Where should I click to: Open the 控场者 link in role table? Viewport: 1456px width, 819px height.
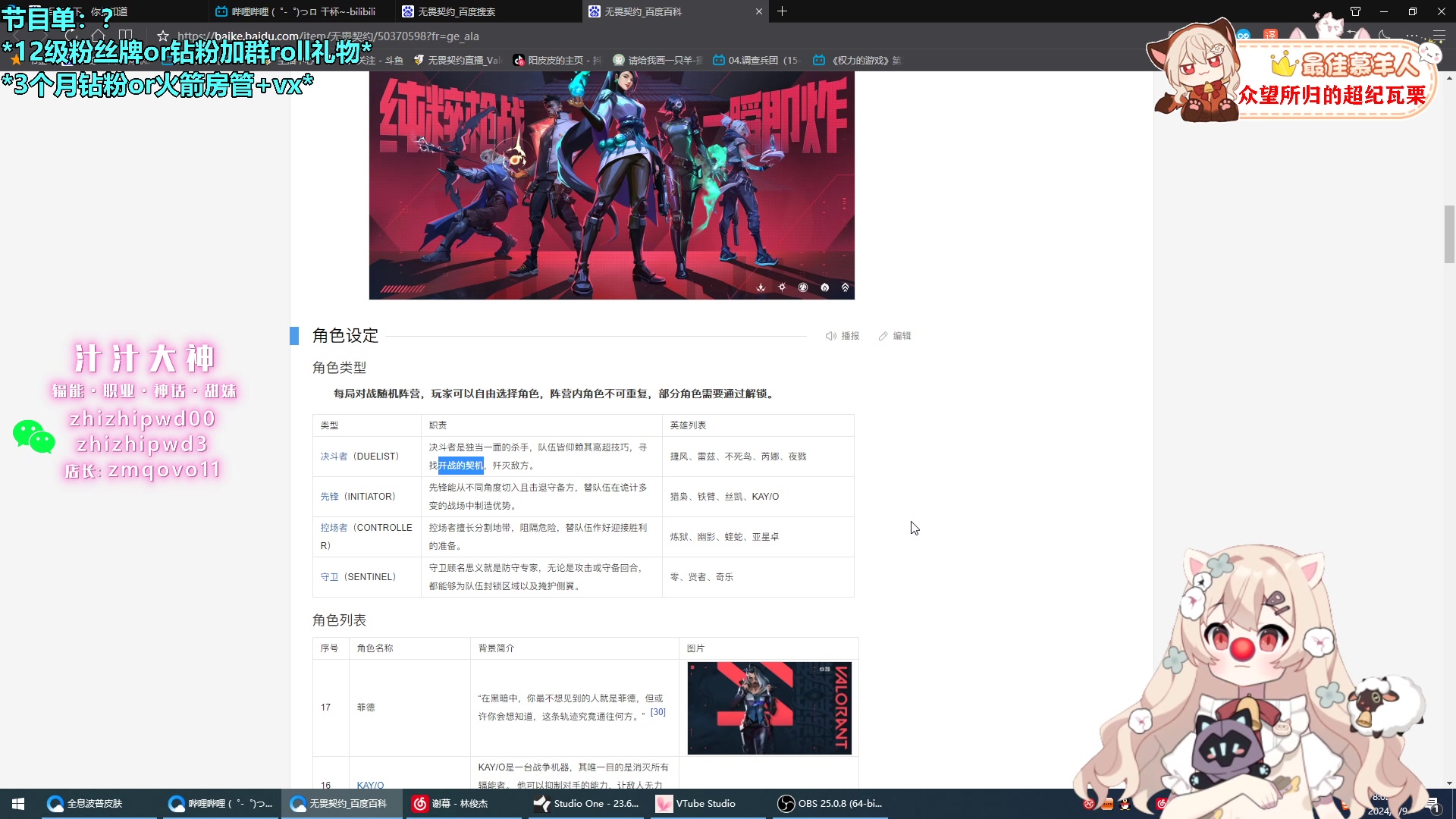pyautogui.click(x=334, y=528)
